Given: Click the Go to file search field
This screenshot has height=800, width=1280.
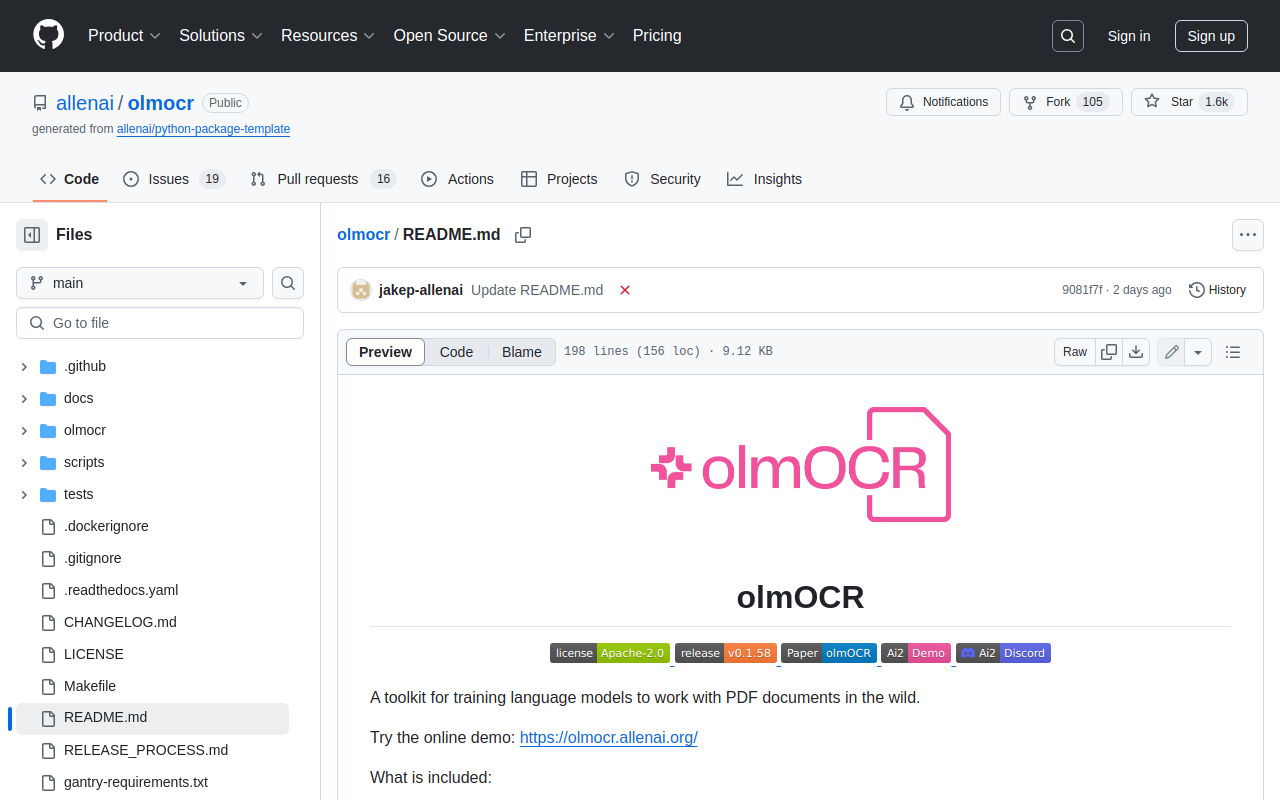Looking at the screenshot, I should [x=160, y=323].
